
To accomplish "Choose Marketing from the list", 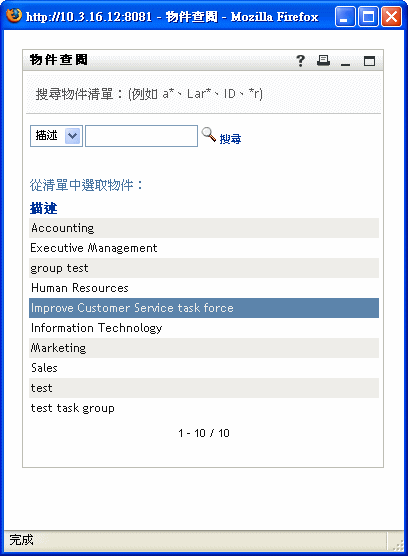I will coord(204,348).
